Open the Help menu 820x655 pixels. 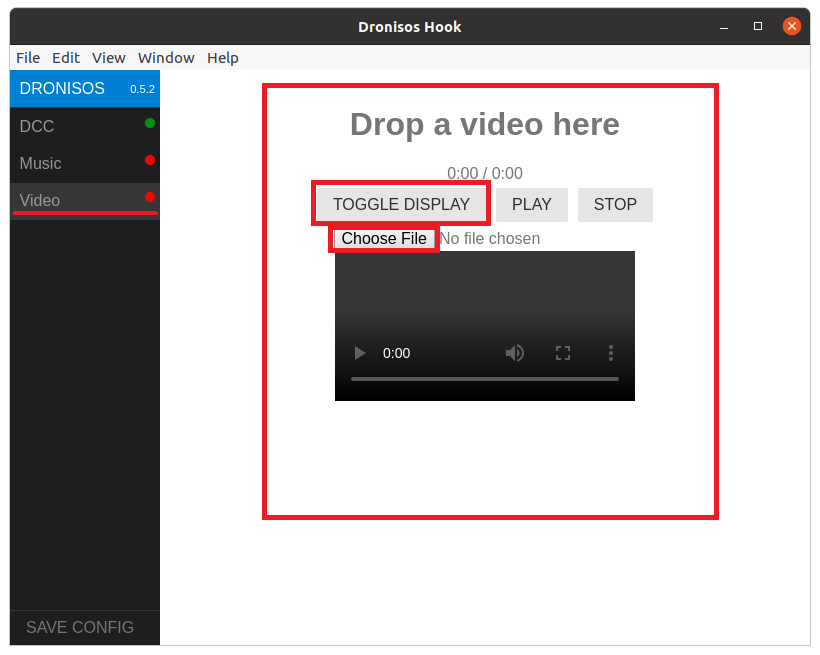[222, 57]
